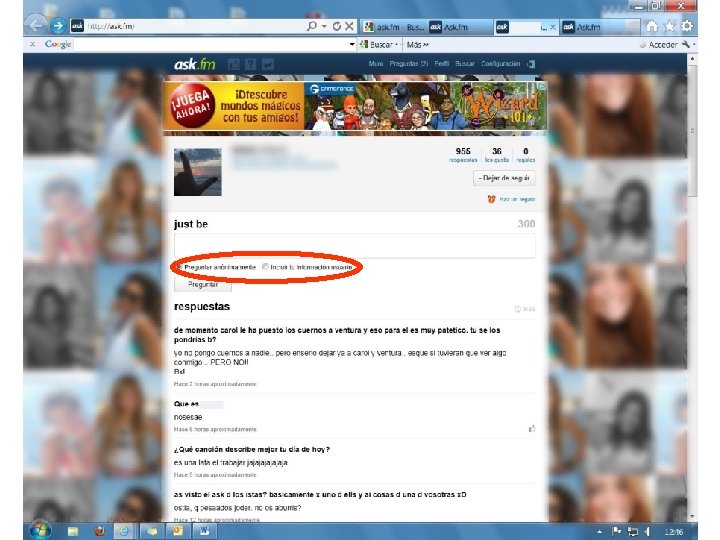Open Buscar in the ask.fm header
This screenshot has width=720, height=540.
[x=465, y=63]
